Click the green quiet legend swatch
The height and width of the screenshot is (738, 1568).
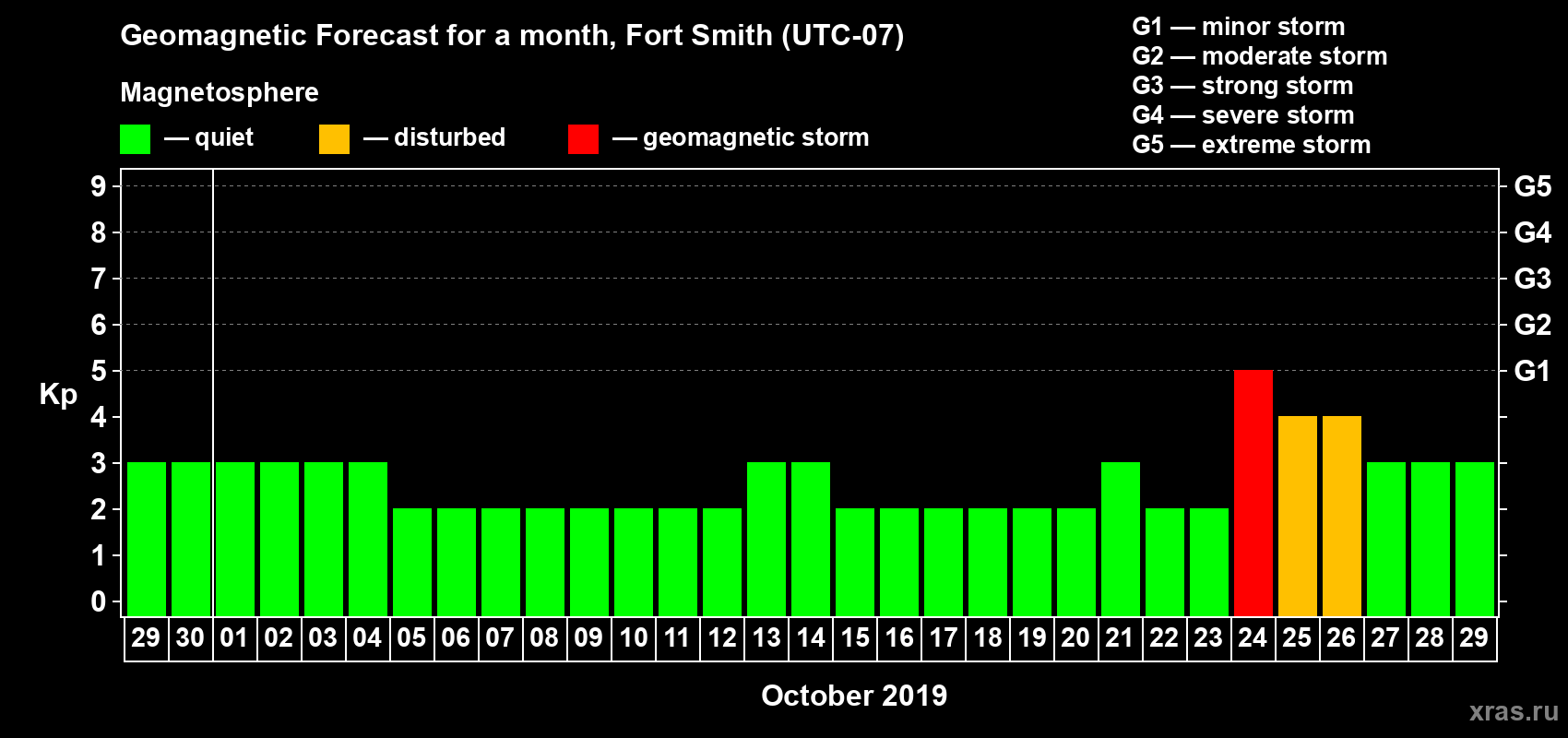click(135, 139)
